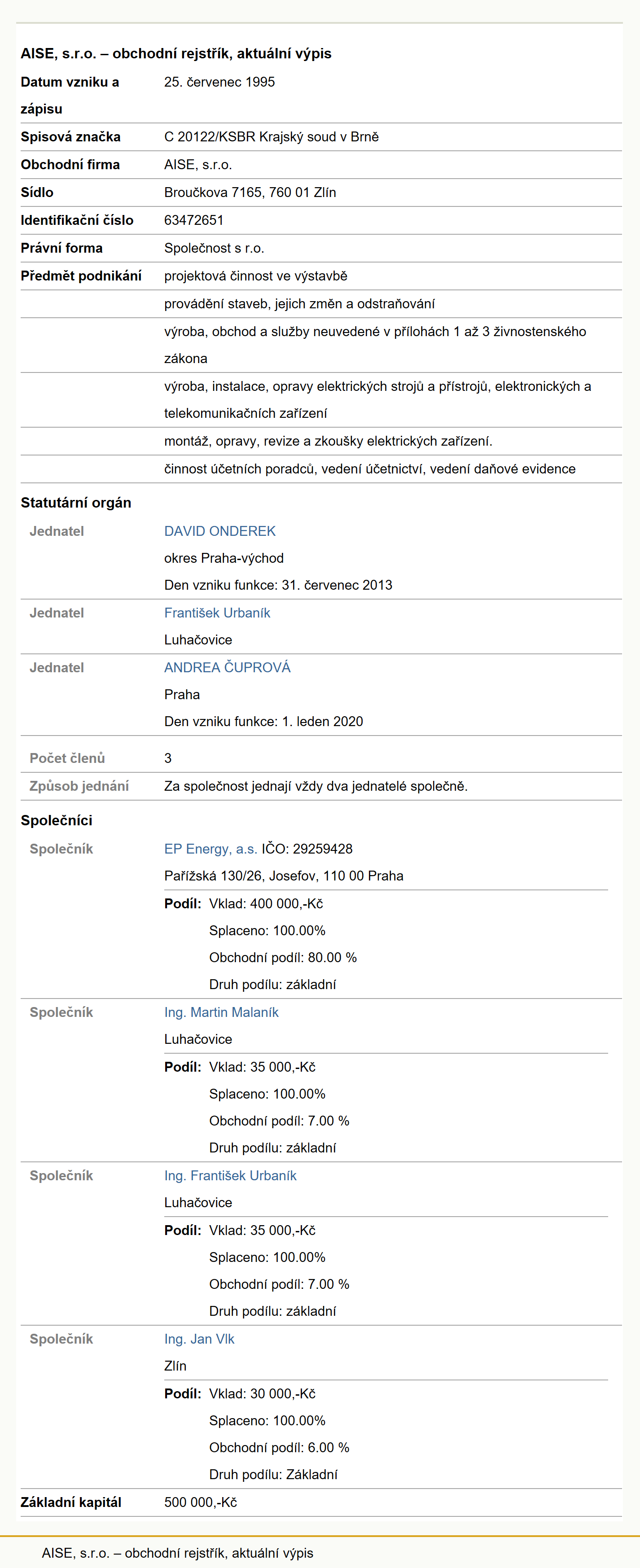The height and width of the screenshot is (1568, 640).
Task: Click the Základní kapitál value 500 000,-Kč
Action: 200,1502
